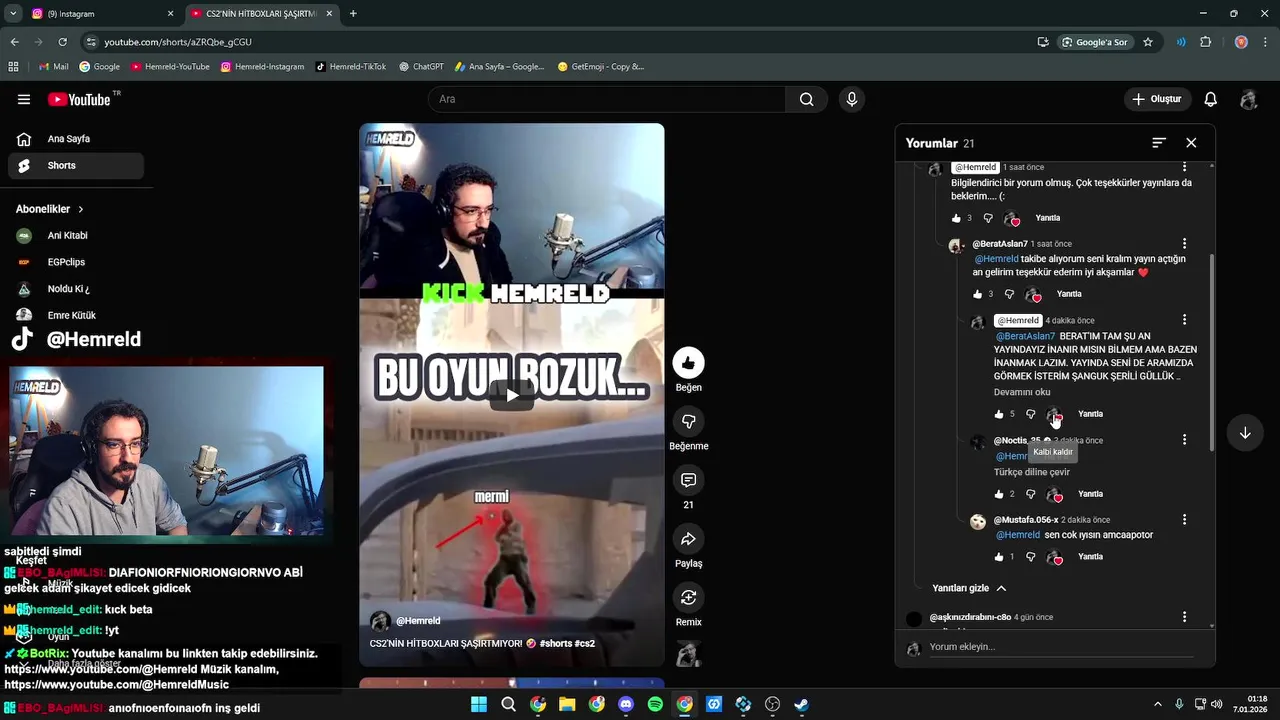This screenshot has width=1280, height=720.
Task: Start voice search with microphone icon
Action: click(852, 99)
